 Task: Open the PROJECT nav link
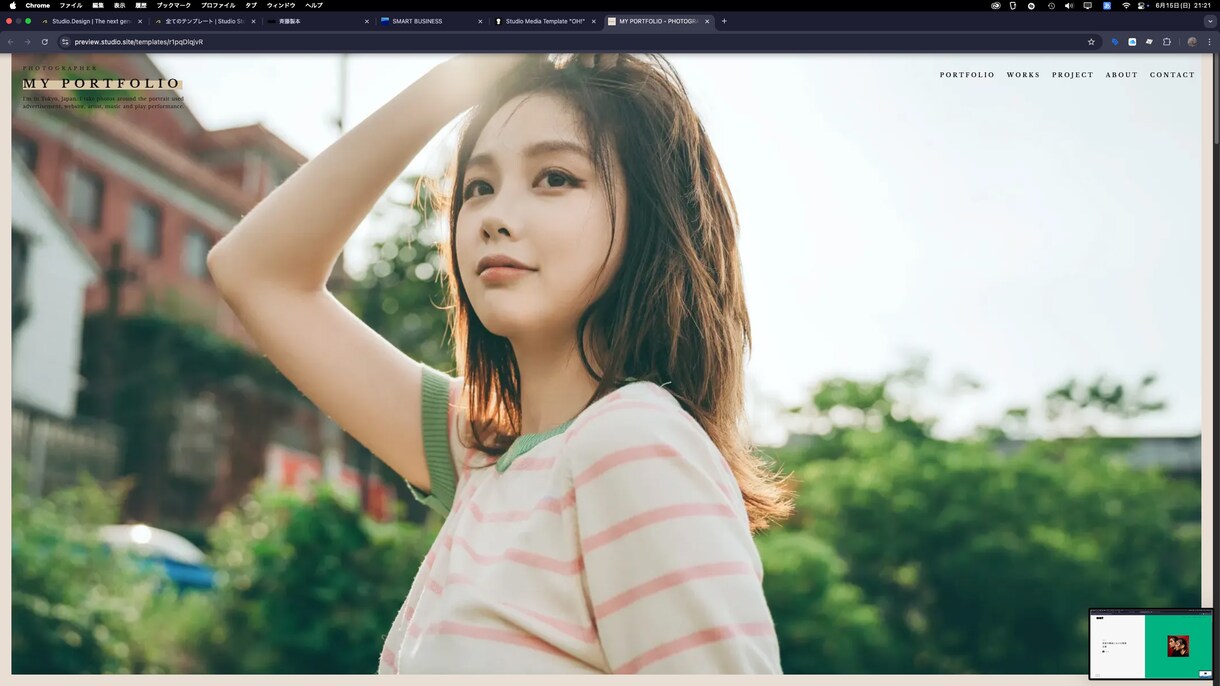(1072, 75)
